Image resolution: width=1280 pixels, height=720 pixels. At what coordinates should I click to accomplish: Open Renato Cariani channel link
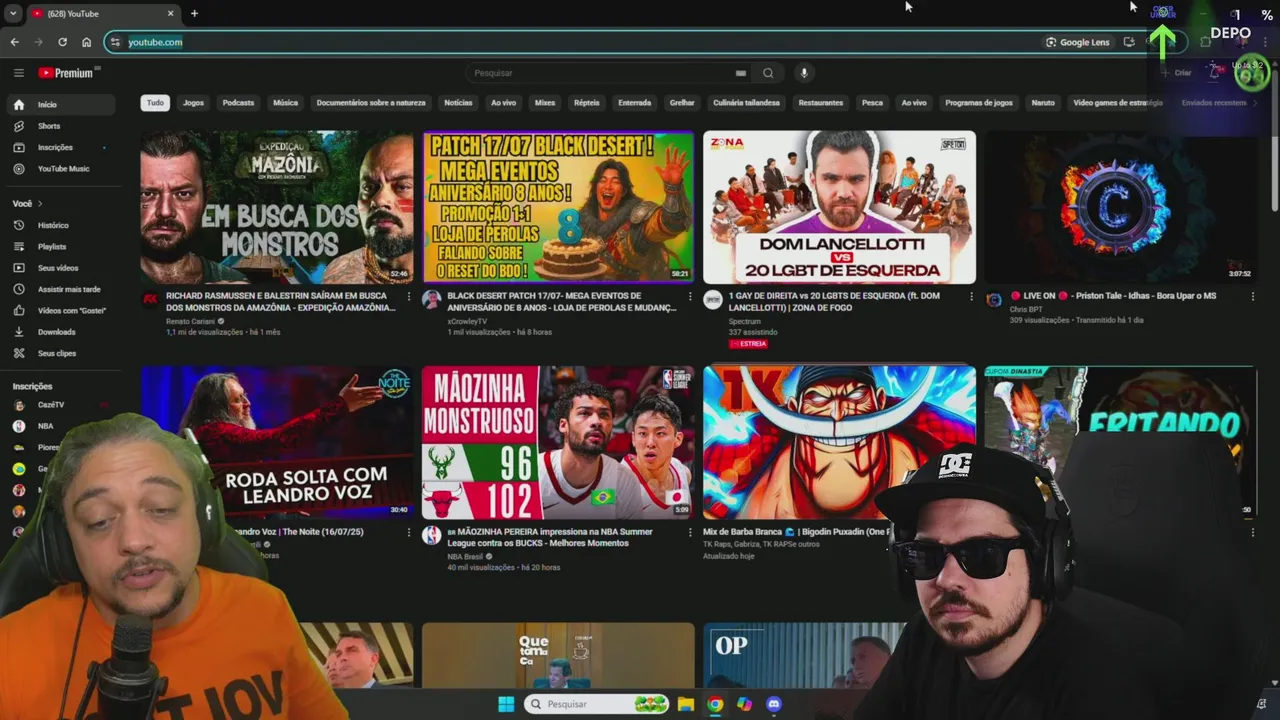pos(192,321)
